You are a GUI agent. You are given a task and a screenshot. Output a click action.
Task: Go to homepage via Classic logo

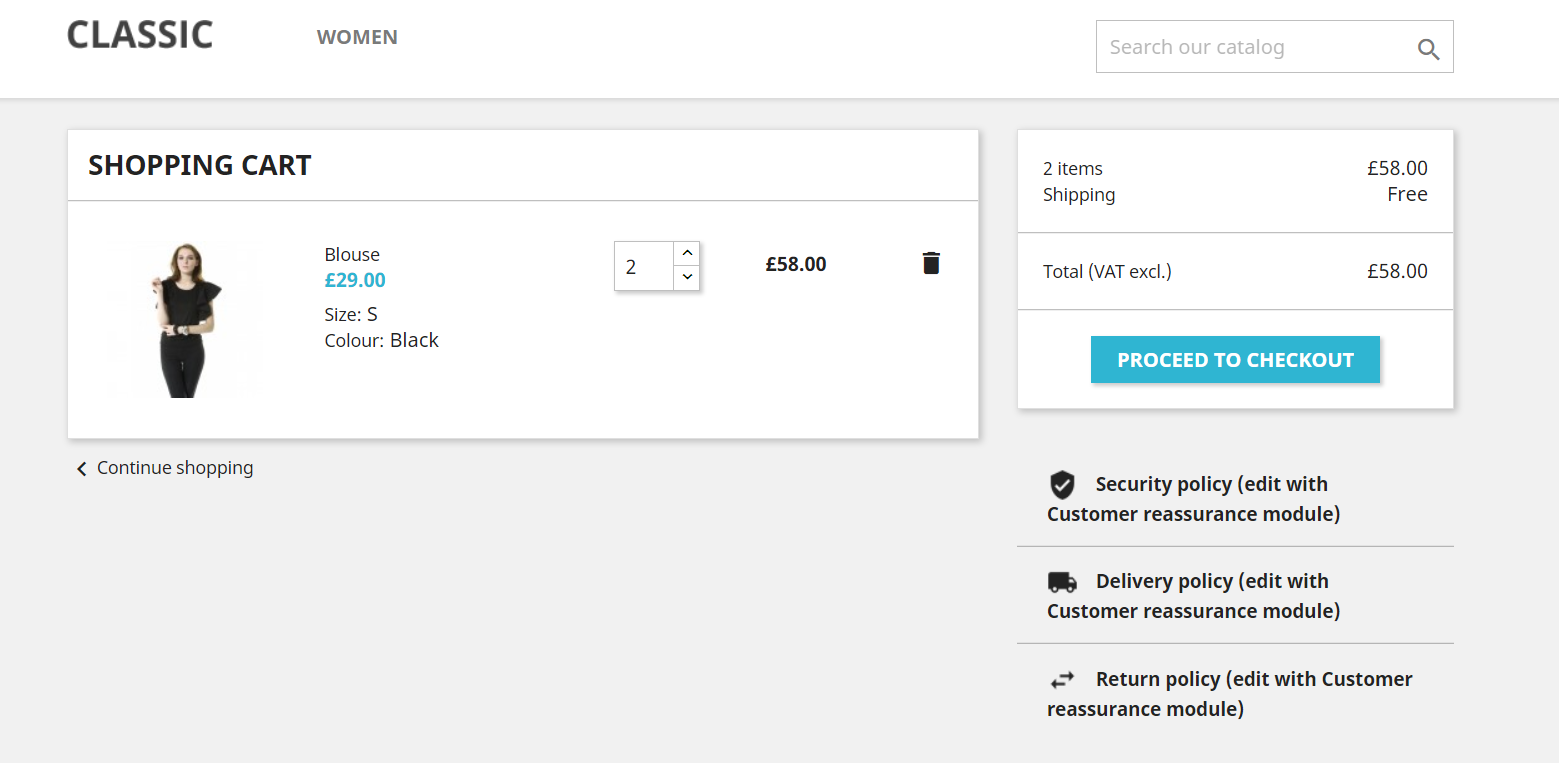click(140, 35)
